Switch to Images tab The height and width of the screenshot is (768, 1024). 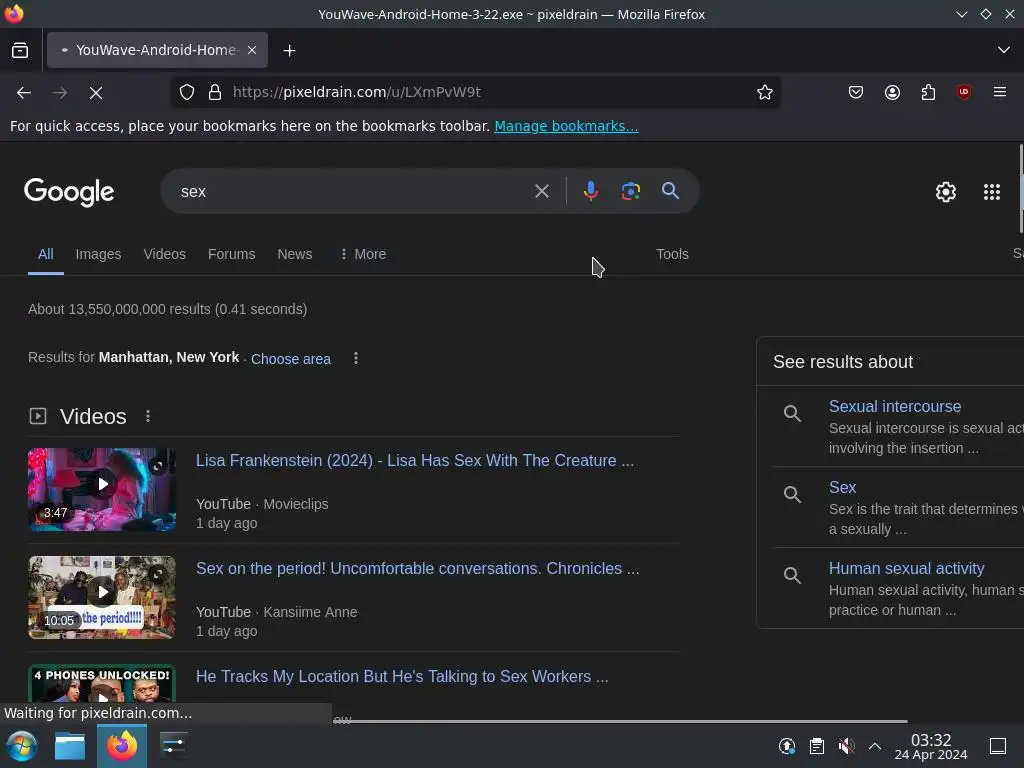98,254
